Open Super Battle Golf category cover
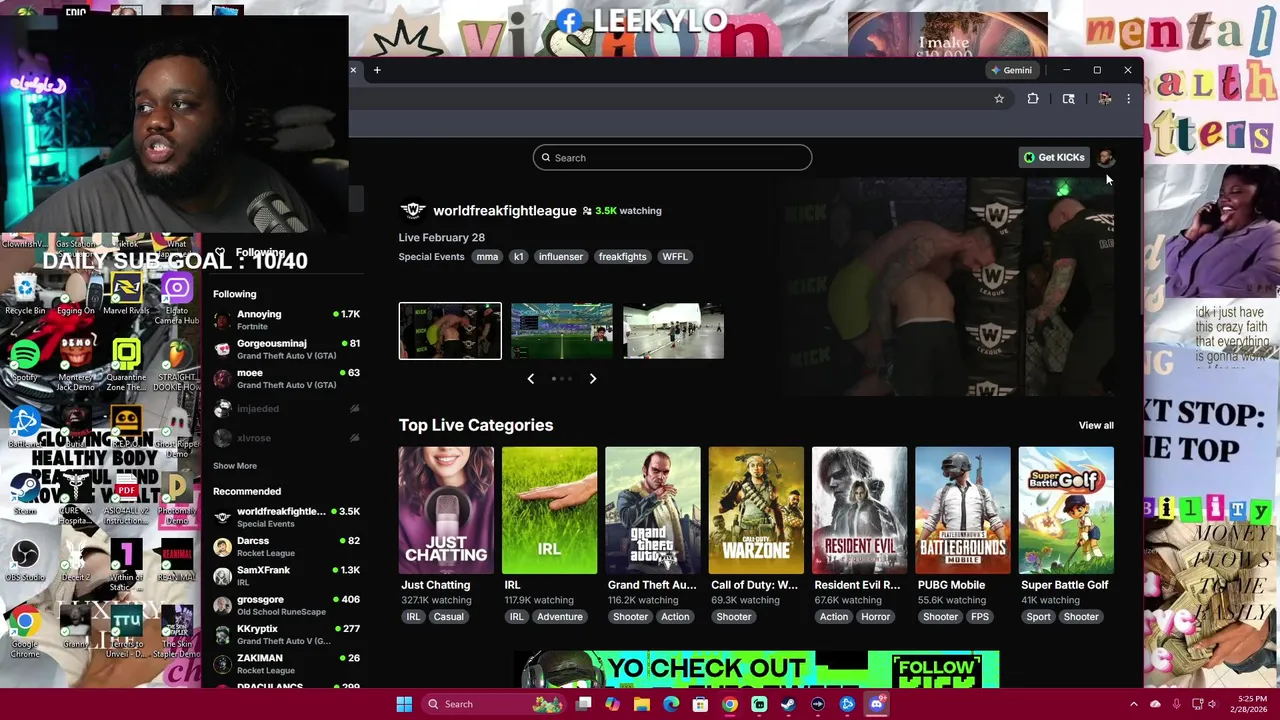This screenshot has height=720, width=1280. pyautogui.click(x=1066, y=511)
